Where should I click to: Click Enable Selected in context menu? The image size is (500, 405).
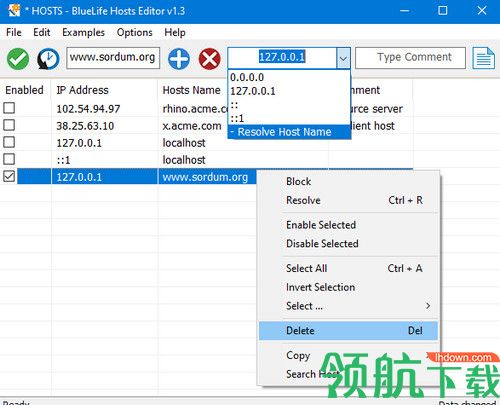348,225
